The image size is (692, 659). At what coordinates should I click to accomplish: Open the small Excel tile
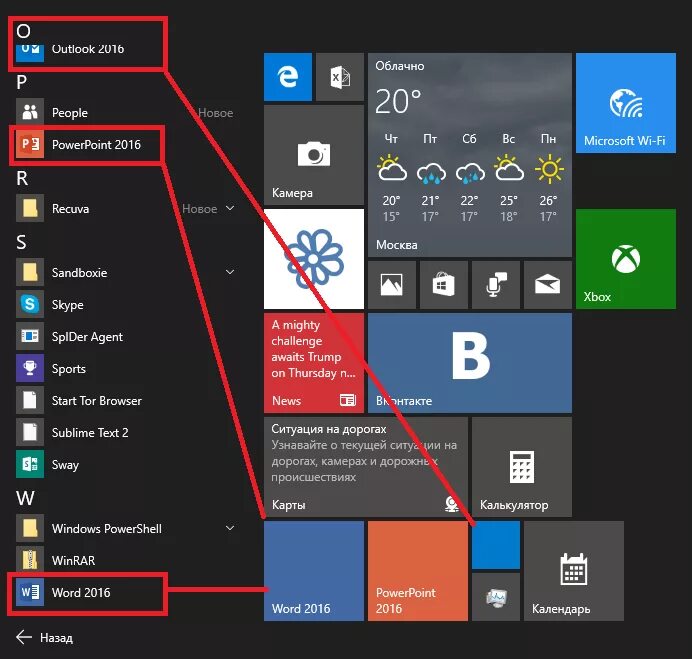click(x=340, y=77)
